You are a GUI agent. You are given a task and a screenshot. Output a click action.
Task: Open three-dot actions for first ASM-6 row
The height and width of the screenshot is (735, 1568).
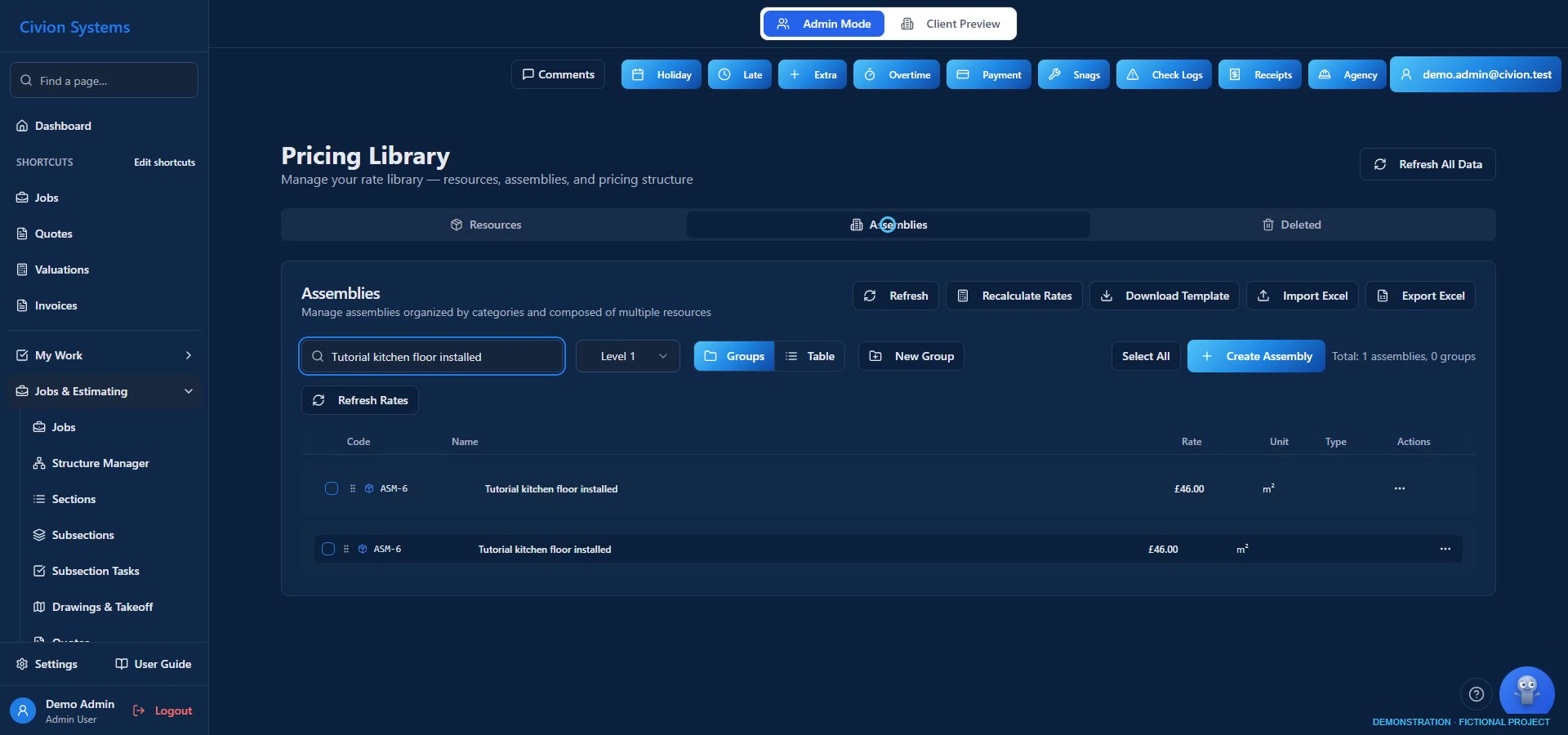point(1400,488)
